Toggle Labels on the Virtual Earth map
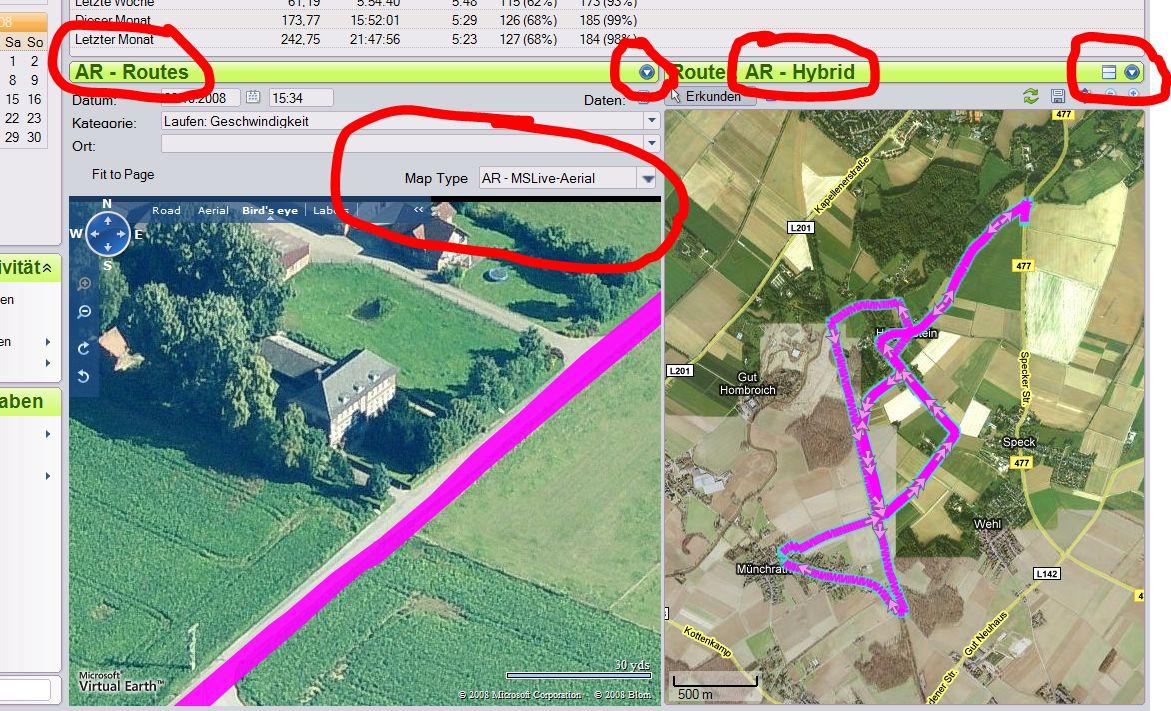The width and height of the screenshot is (1171, 711). point(330,211)
